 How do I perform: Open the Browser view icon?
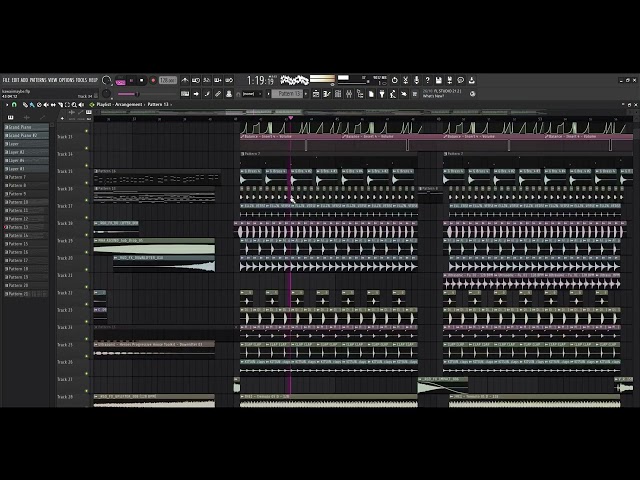click(360, 94)
